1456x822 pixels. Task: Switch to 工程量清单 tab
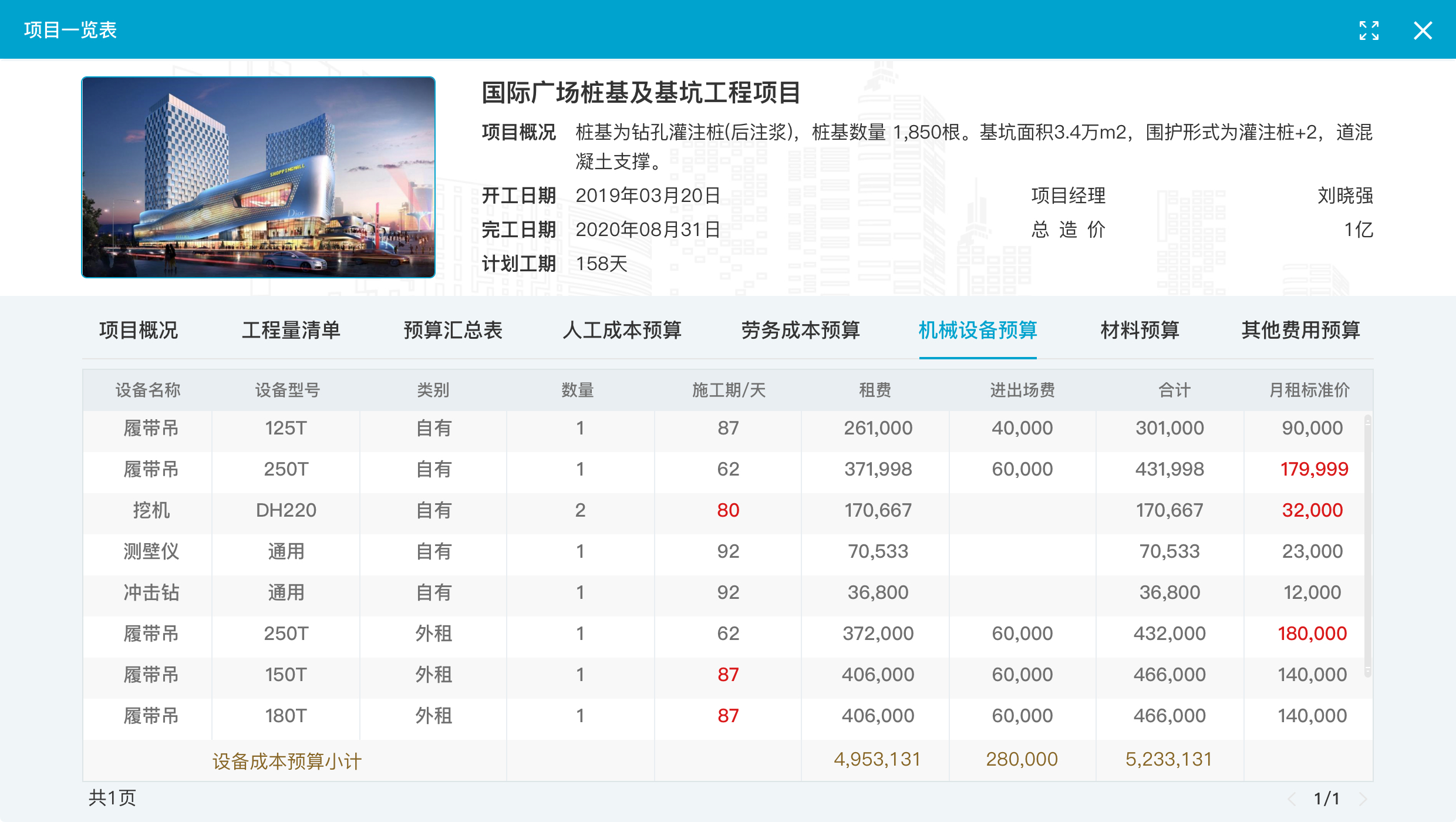(291, 330)
